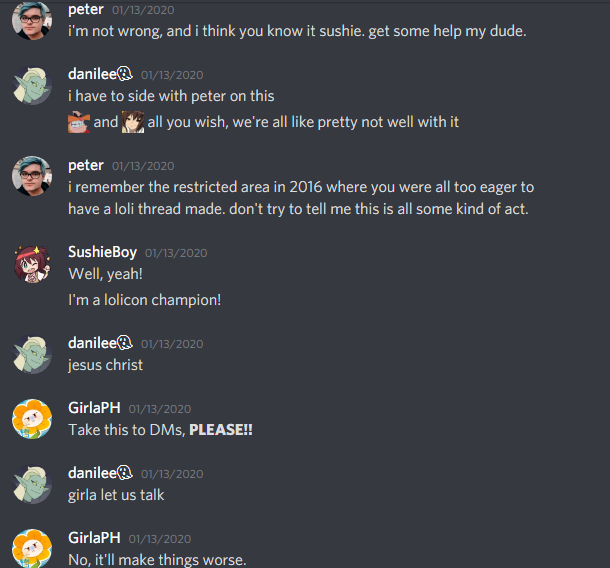Click the bold 'PLEASE!!' text
The image size is (610, 568).
[x=221, y=430]
